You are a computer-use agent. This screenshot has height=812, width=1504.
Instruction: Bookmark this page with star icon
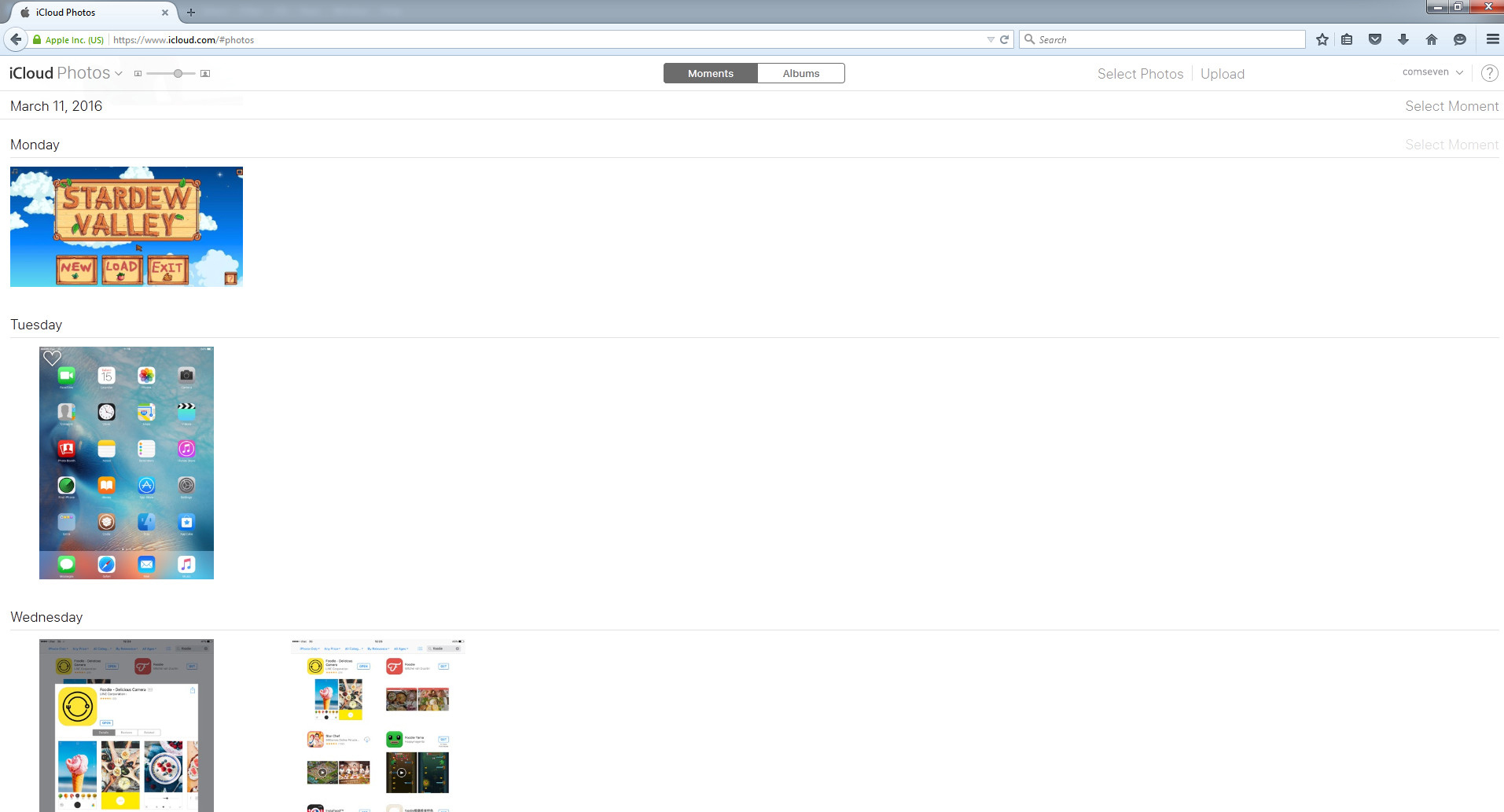click(x=1322, y=39)
